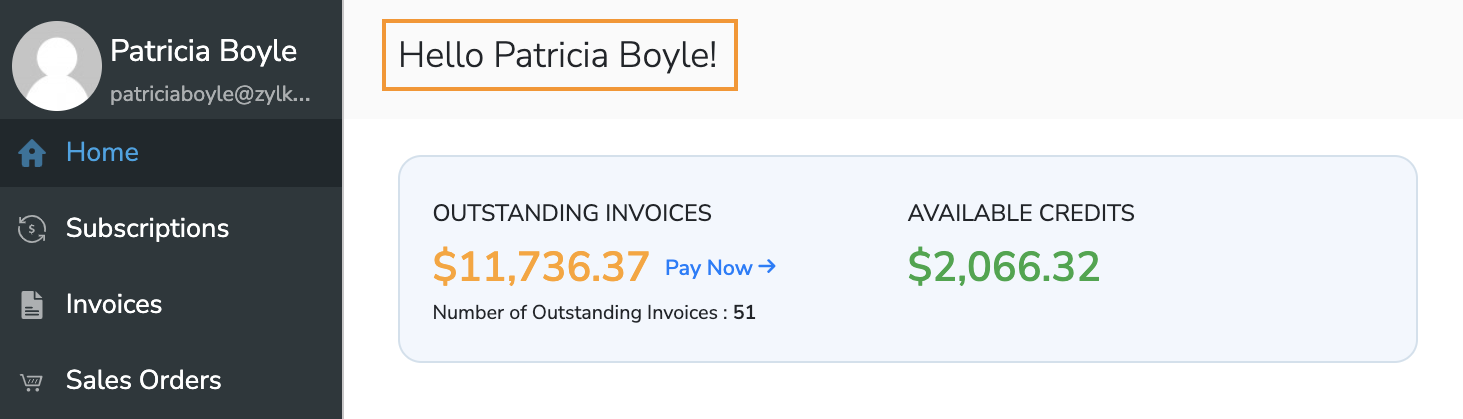Click the Pay Now link
This screenshot has width=1463, height=419.
pos(708,267)
